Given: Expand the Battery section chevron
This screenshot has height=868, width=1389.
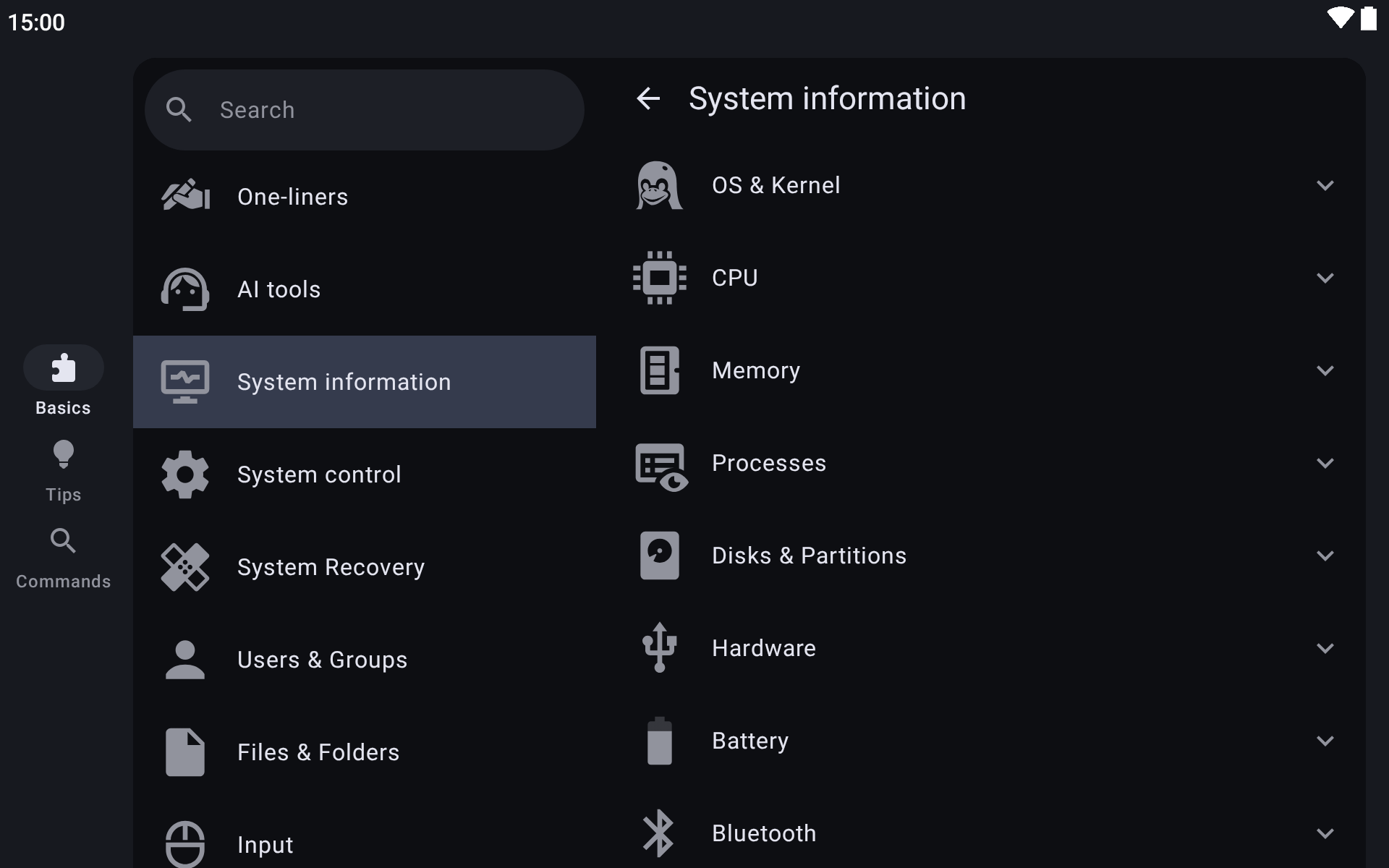Looking at the screenshot, I should pyautogui.click(x=1325, y=741).
